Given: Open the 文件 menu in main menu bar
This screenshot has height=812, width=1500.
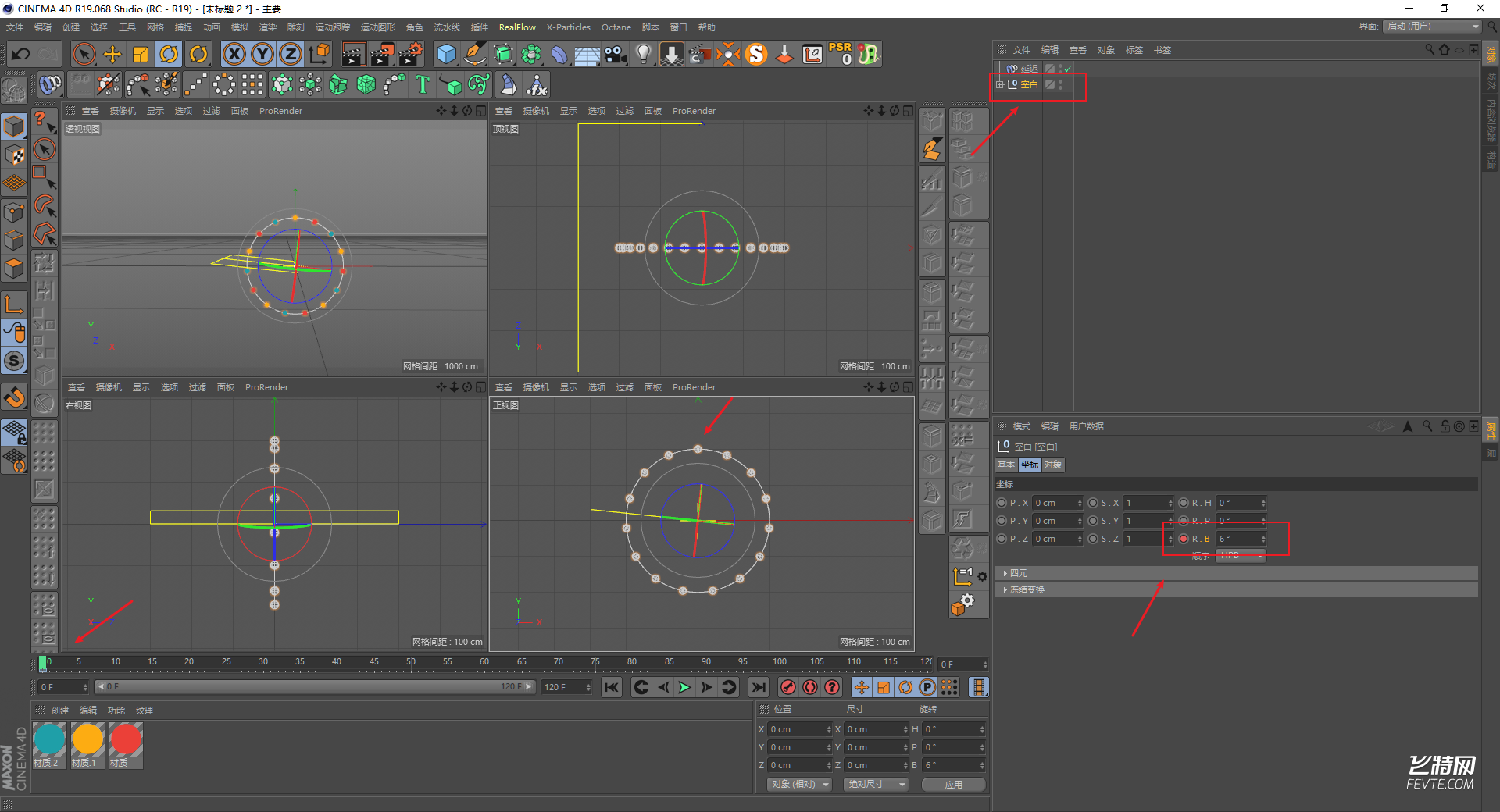Looking at the screenshot, I should [15, 27].
